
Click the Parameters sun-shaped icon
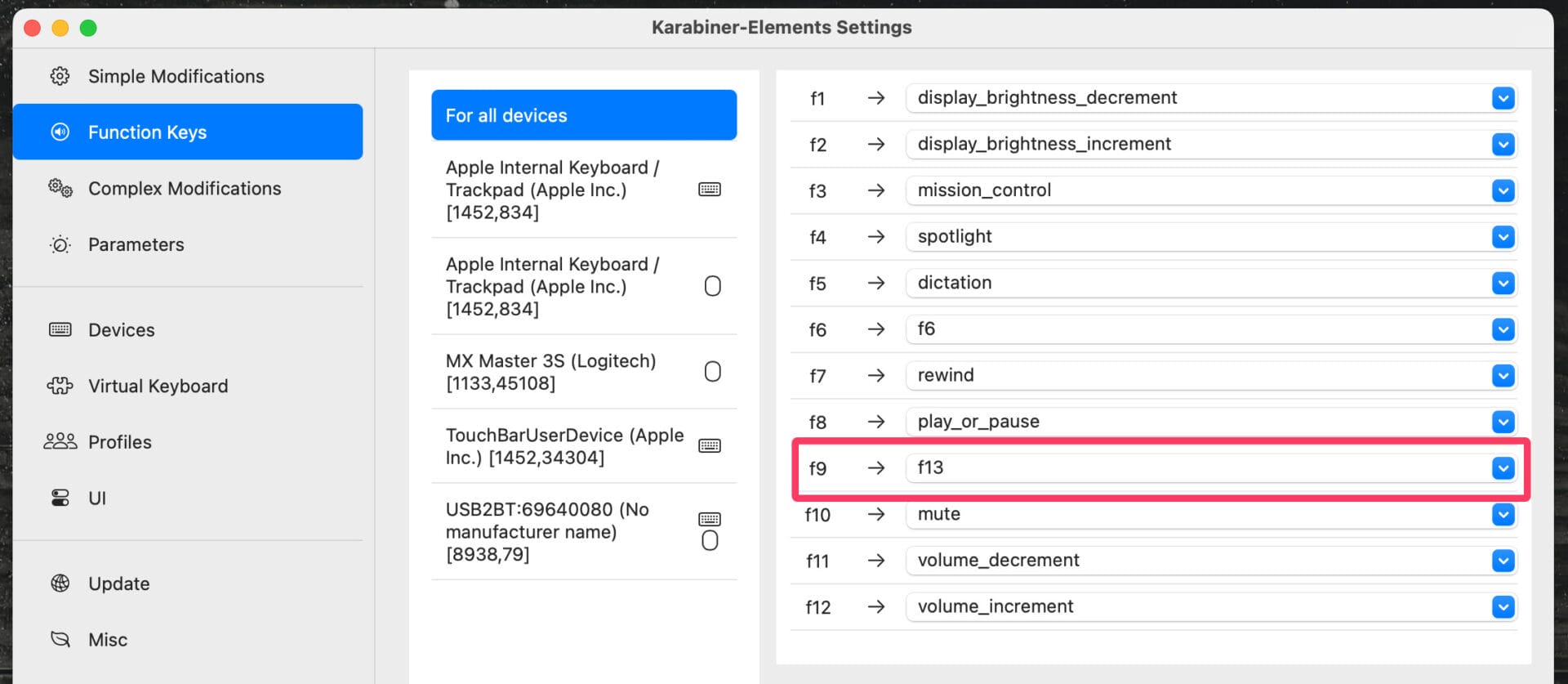tap(60, 244)
